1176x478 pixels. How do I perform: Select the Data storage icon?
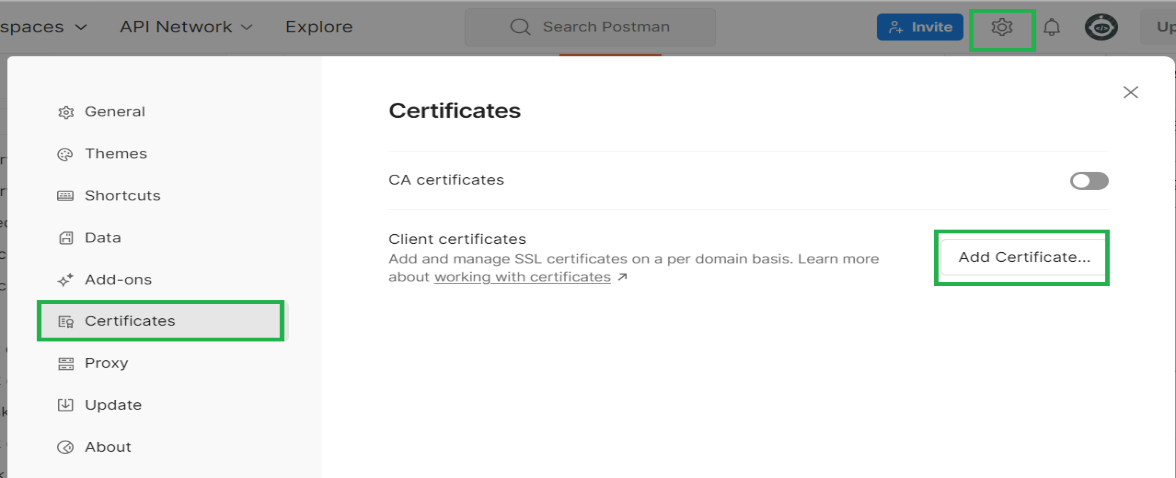[x=66, y=238]
